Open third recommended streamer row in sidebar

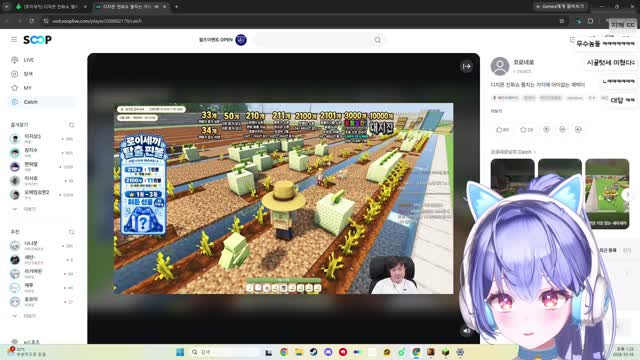tap(42, 273)
